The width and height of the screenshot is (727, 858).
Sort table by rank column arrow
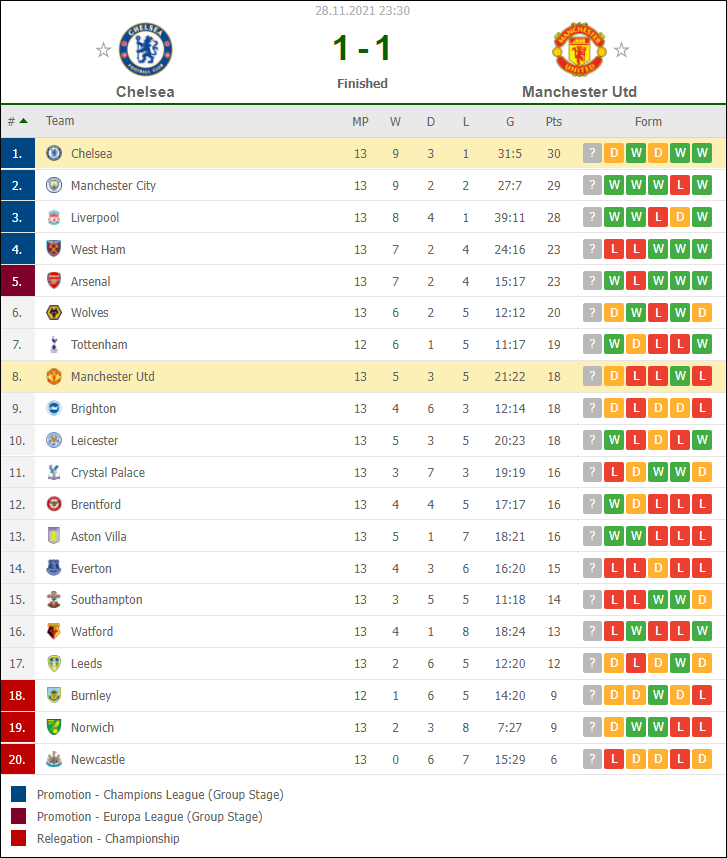point(23,121)
